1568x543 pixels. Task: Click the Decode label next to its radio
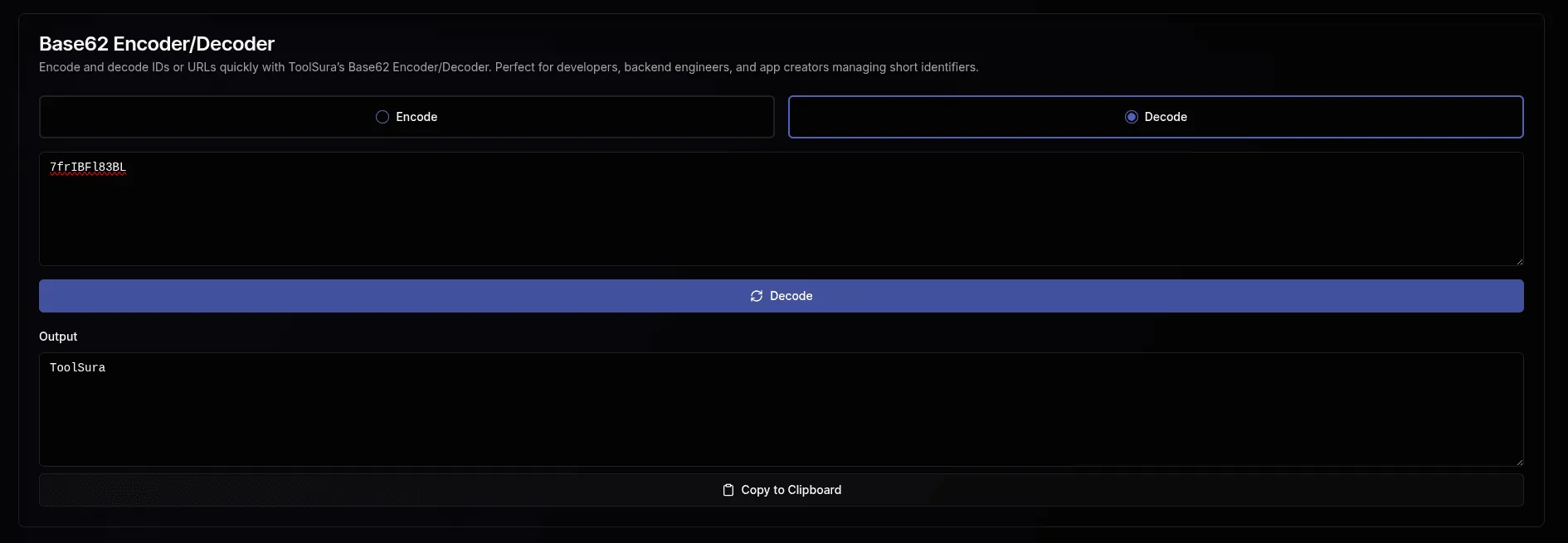point(1166,117)
